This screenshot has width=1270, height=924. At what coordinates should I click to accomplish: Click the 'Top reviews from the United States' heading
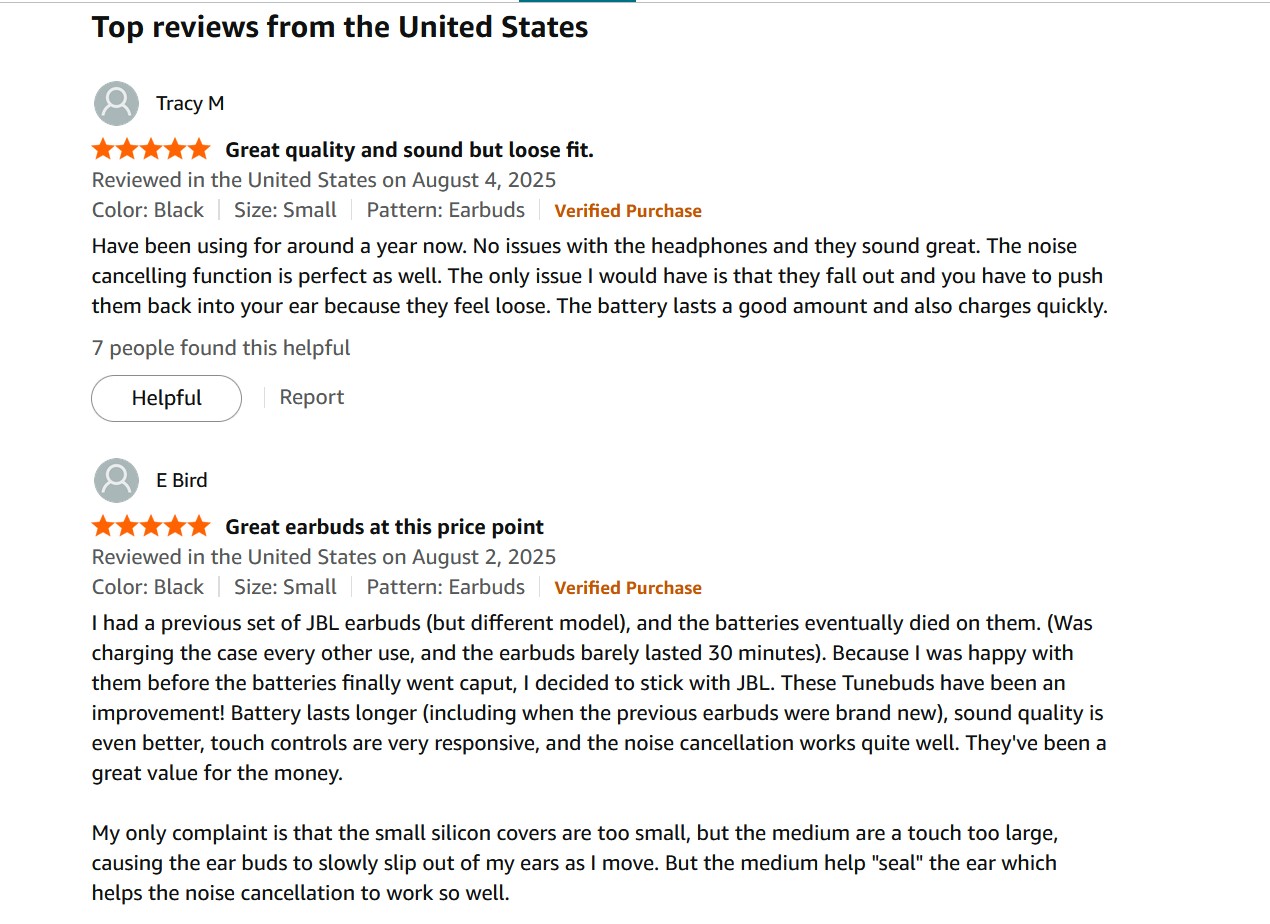click(340, 27)
